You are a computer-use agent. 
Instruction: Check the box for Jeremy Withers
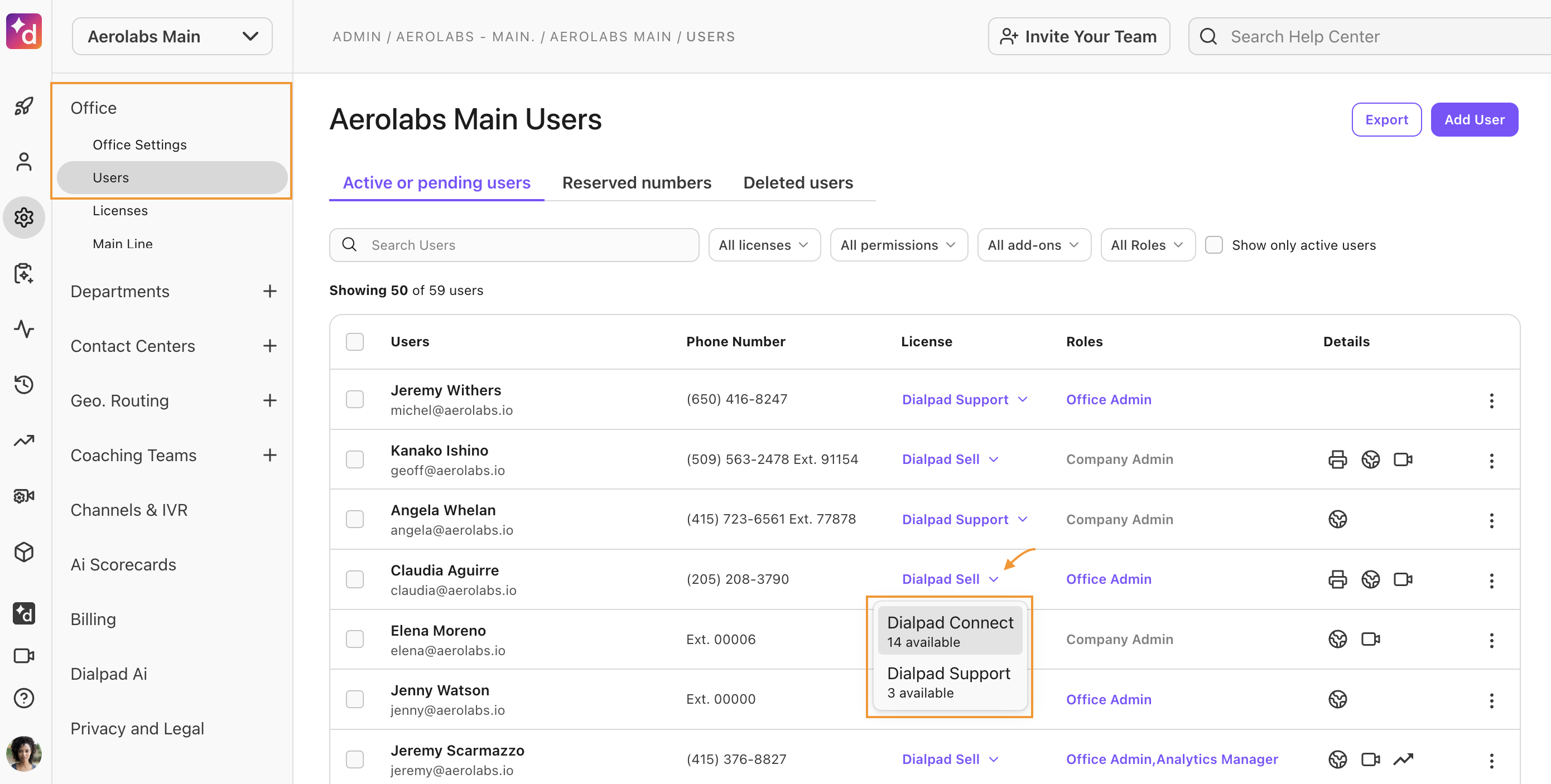[x=355, y=399]
